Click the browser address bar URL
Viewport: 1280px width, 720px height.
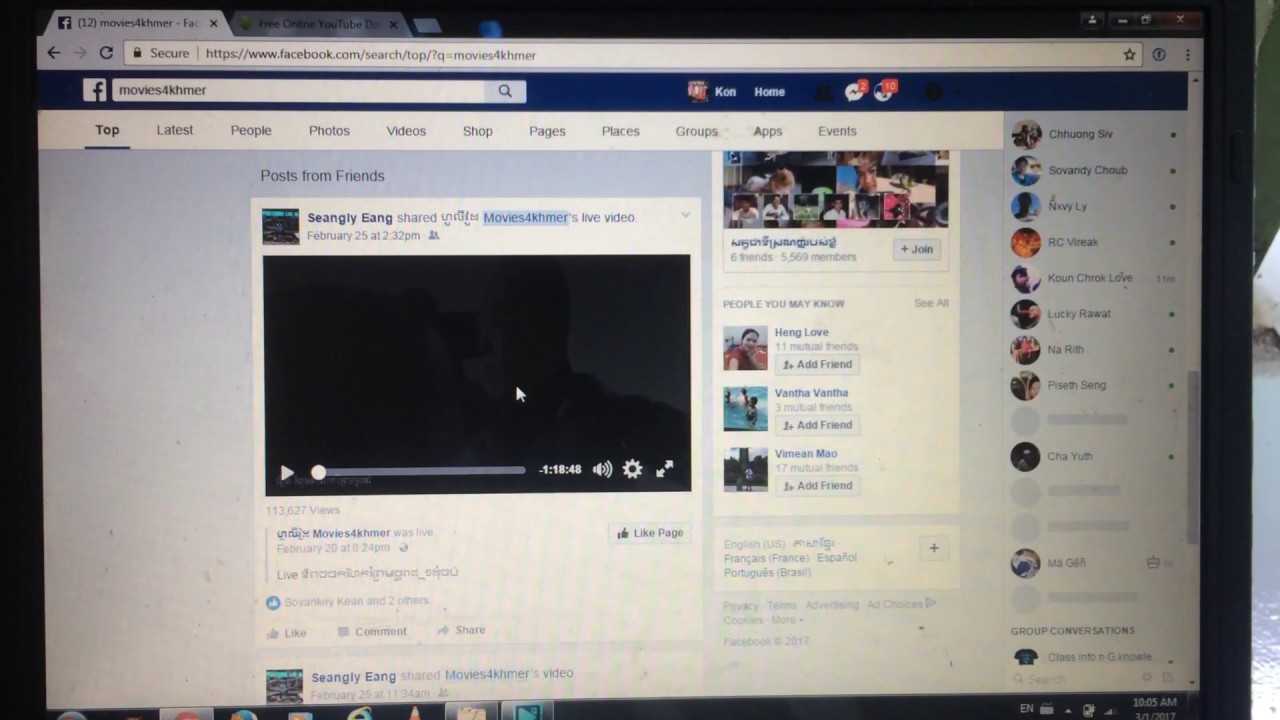click(x=370, y=55)
